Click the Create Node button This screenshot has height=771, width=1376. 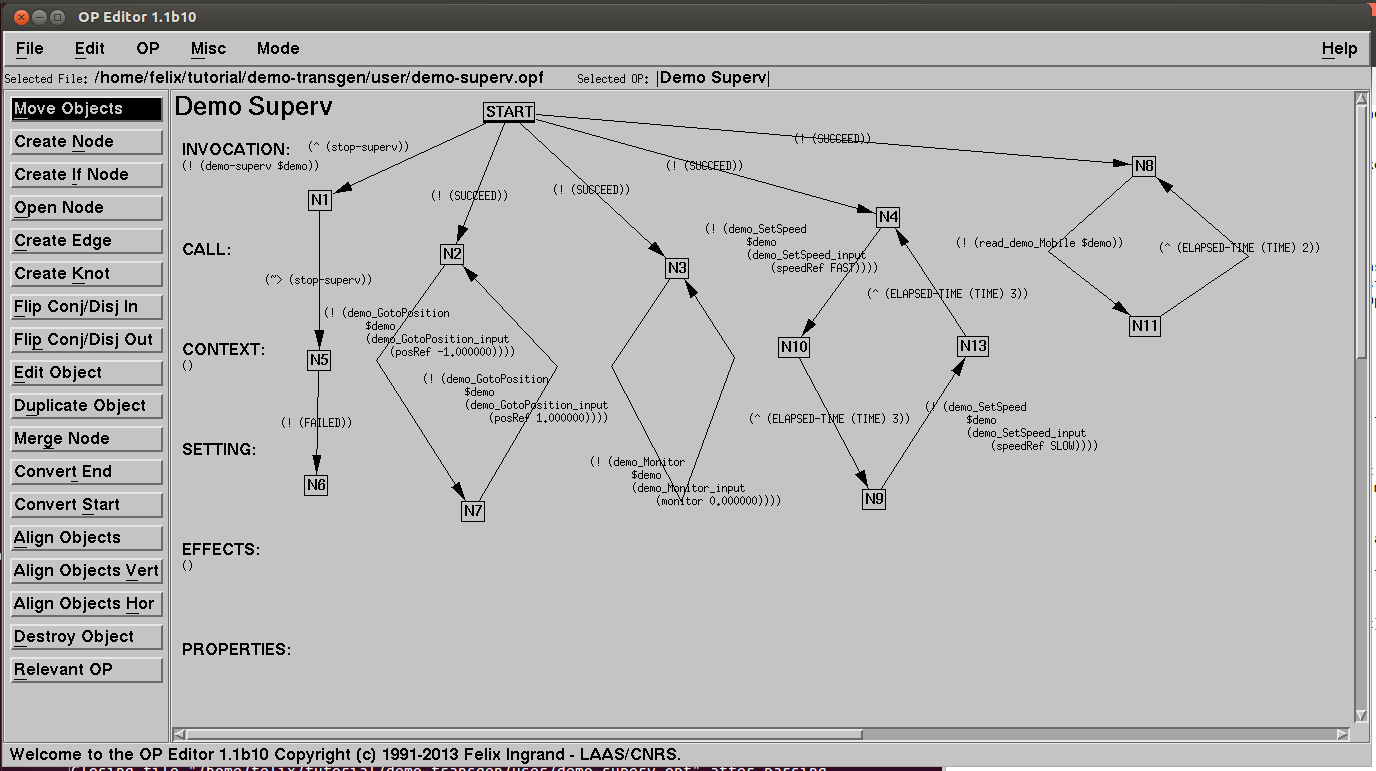86,142
